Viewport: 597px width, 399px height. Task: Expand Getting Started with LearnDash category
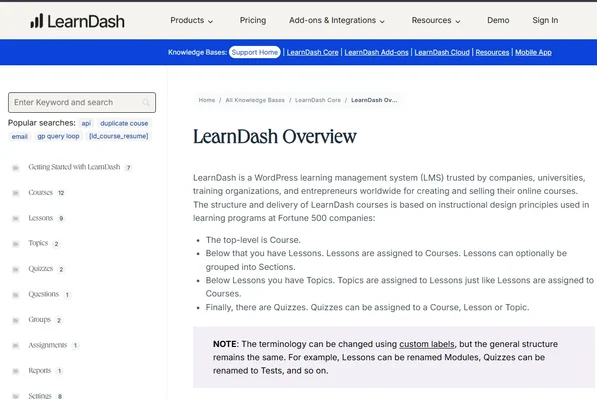pos(74,167)
